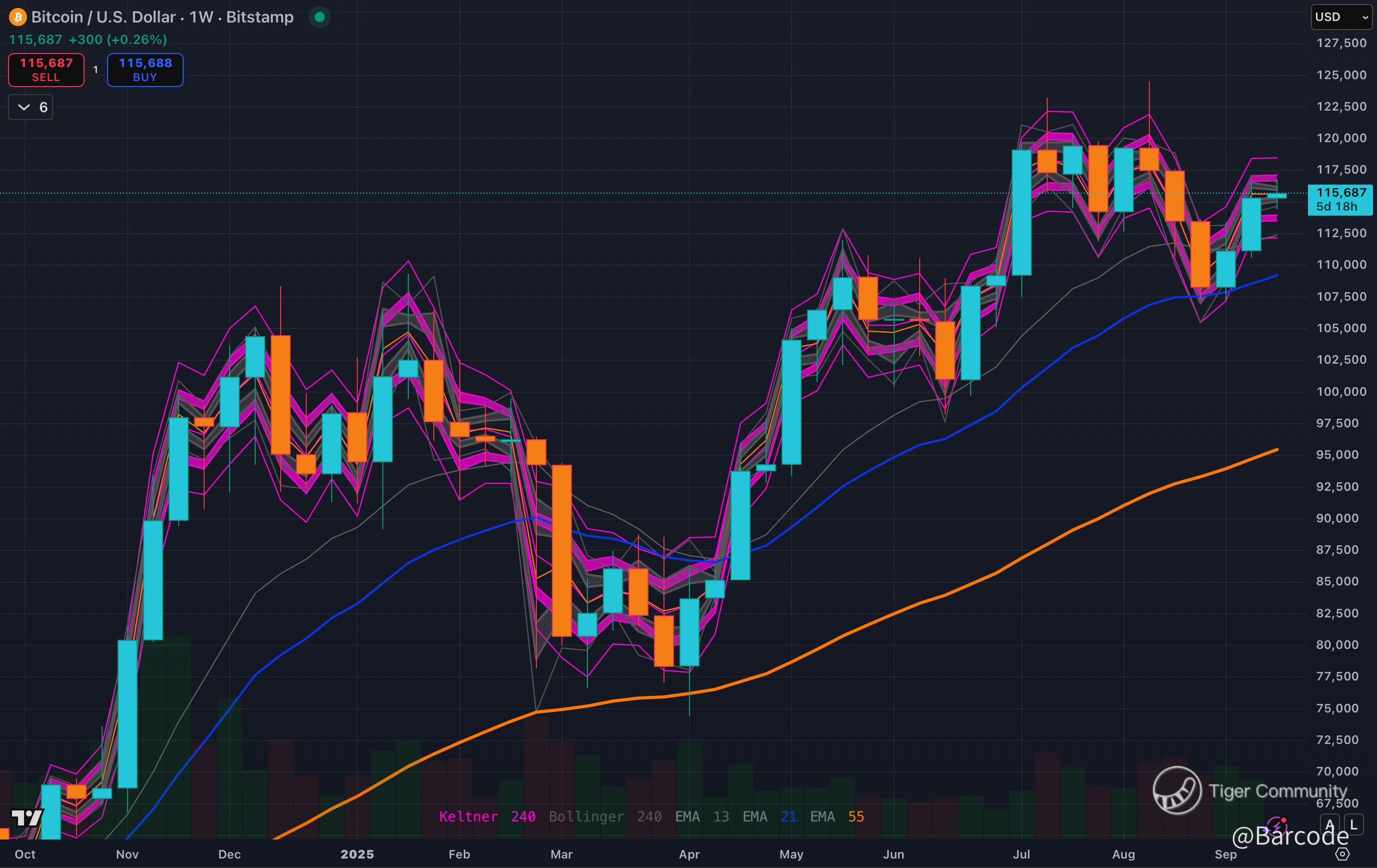Screen dimensions: 1377x868
Task: Click the Keltner 240 indicator label
Action: (487, 816)
